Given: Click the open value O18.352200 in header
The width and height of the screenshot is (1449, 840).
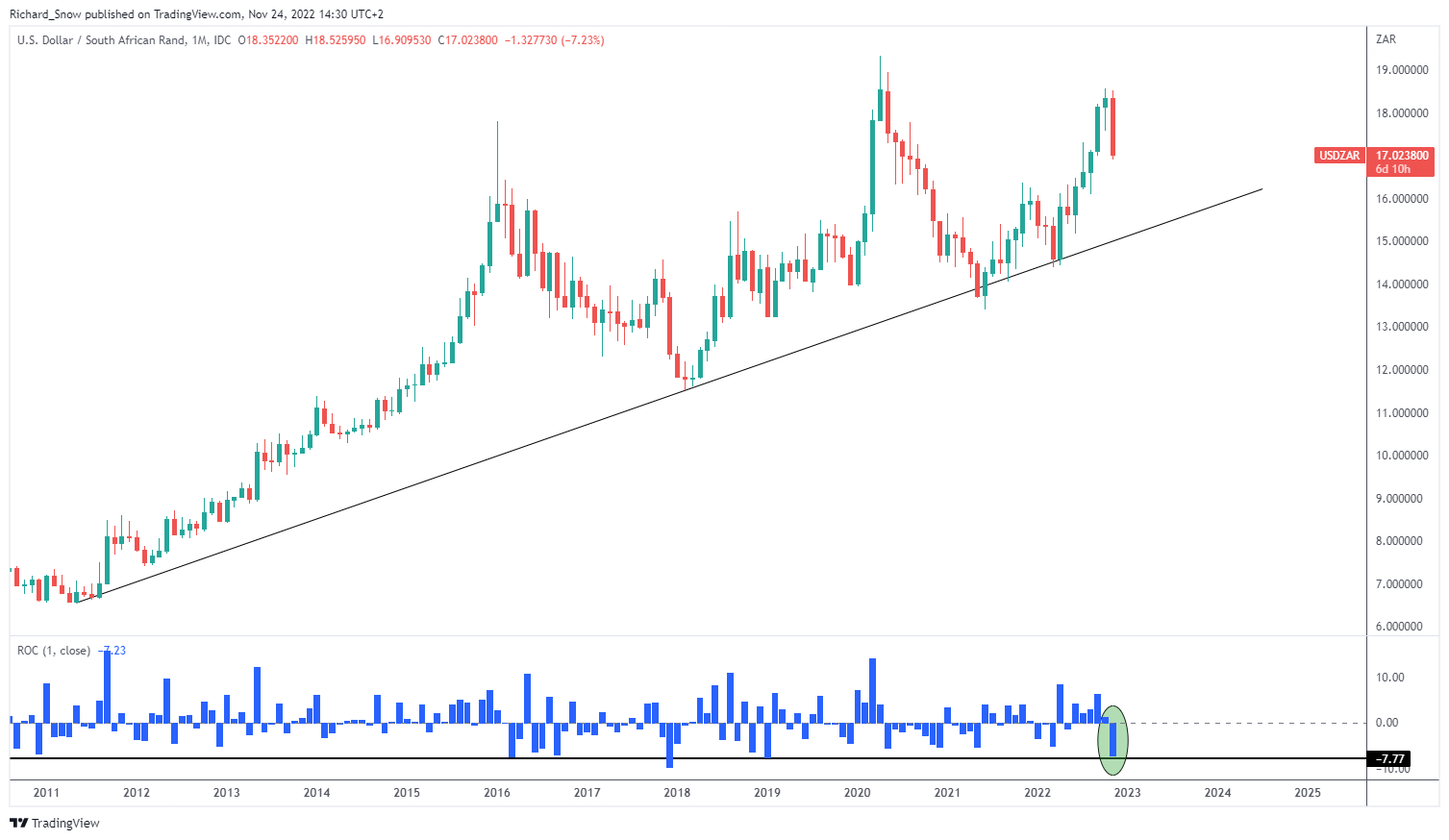Looking at the screenshot, I should 268,40.
